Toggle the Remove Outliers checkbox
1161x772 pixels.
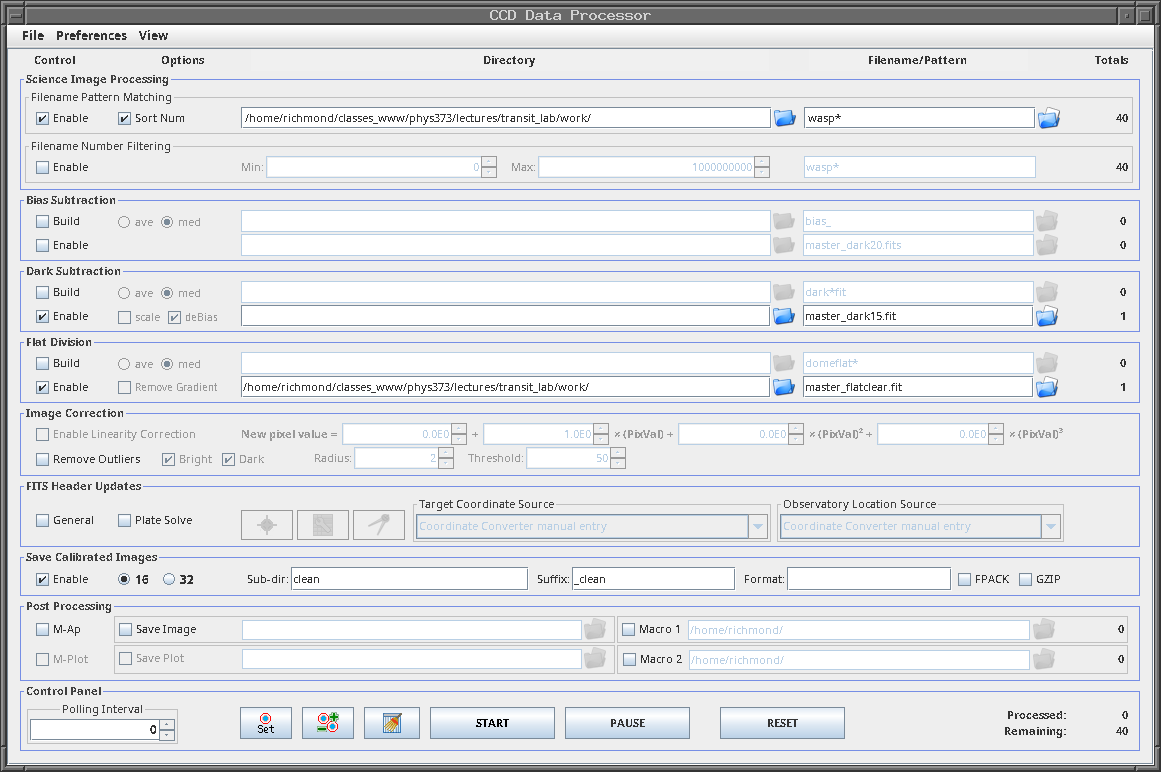click(43, 459)
